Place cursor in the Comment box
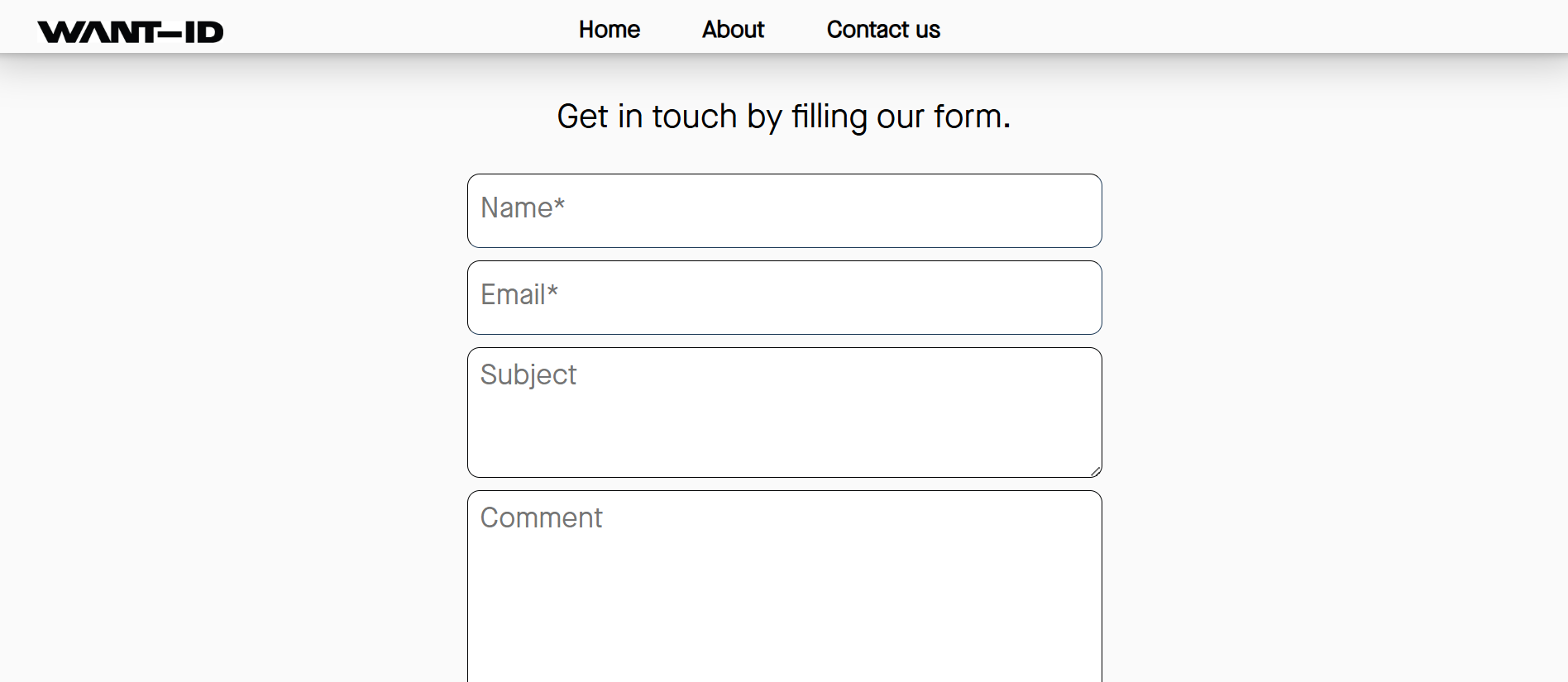1568x682 pixels. [x=783, y=579]
